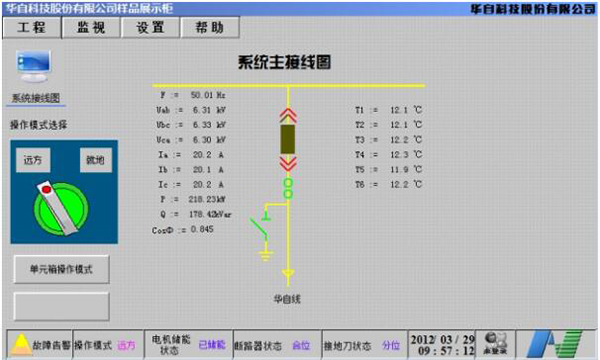Open the 系统接线图 link
The image size is (600, 360).
coord(36,98)
